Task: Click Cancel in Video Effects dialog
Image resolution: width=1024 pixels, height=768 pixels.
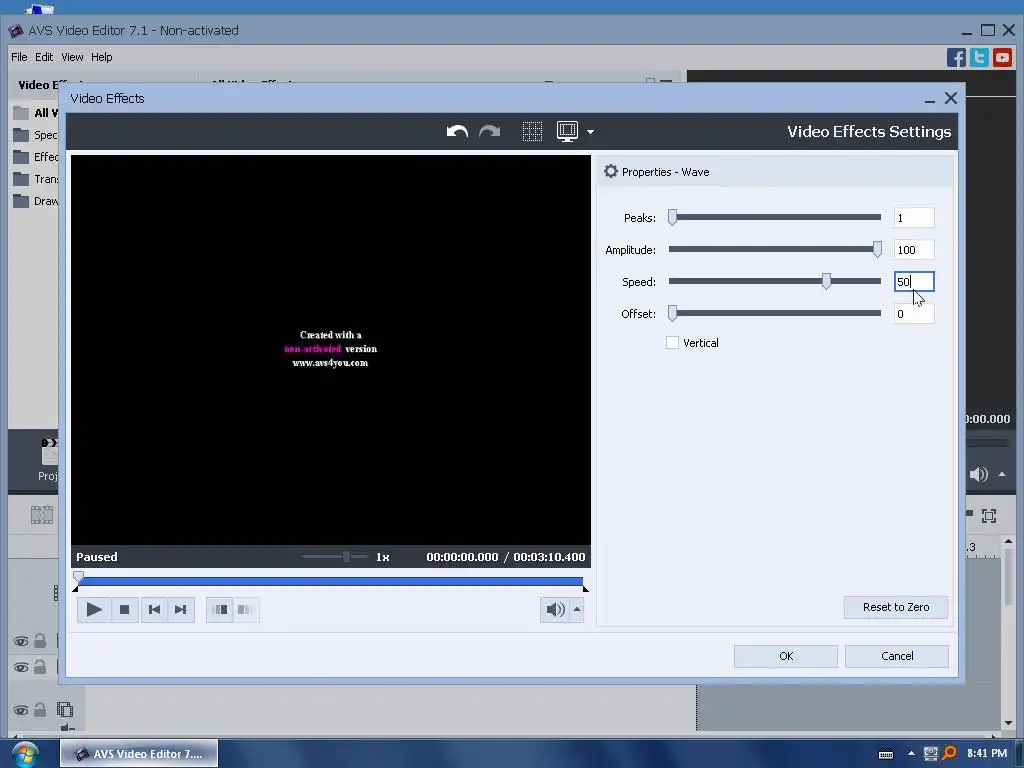Action: (897, 656)
